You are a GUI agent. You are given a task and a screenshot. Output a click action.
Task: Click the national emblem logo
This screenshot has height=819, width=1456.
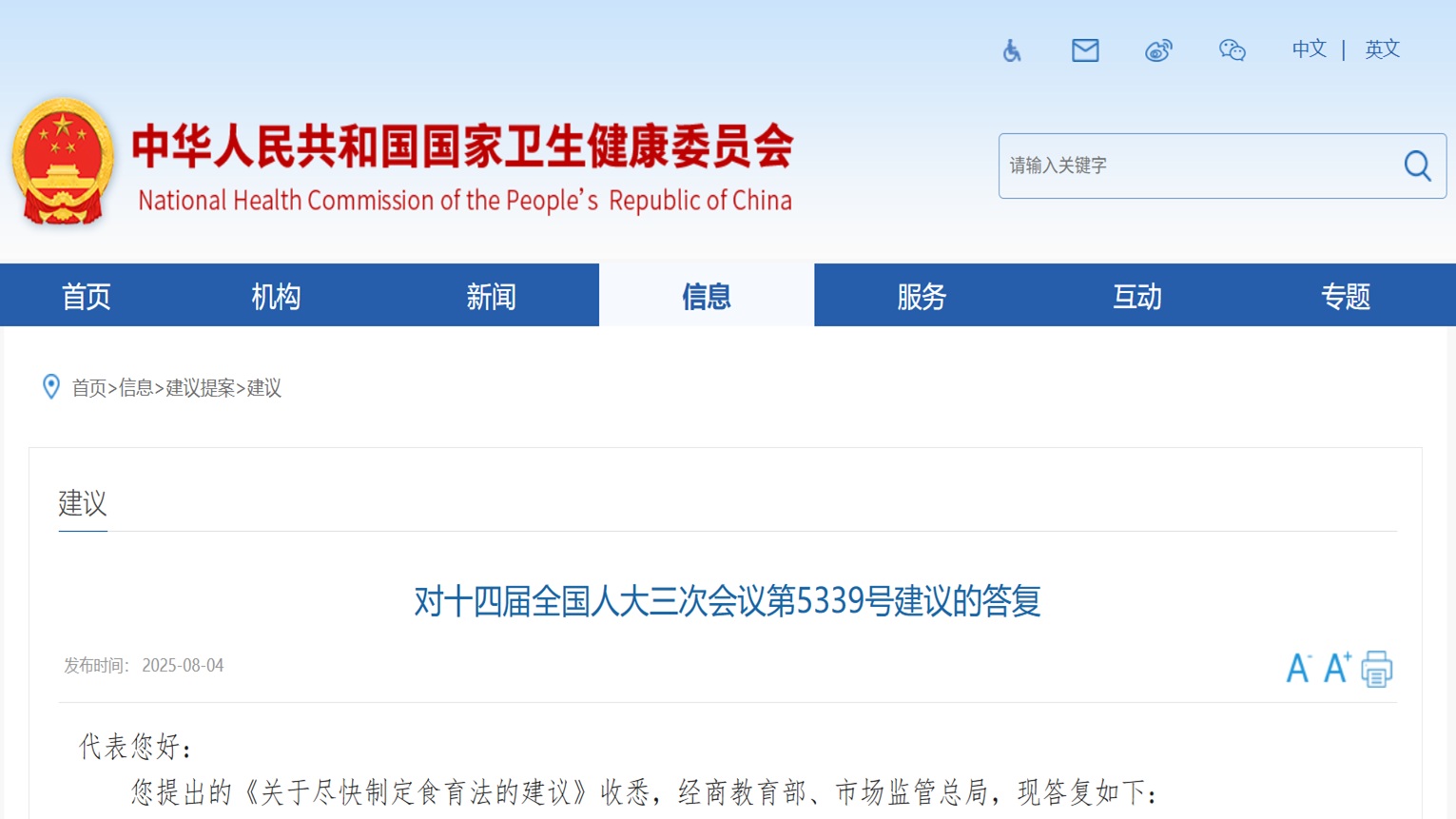pyautogui.click(x=63, y=162)
